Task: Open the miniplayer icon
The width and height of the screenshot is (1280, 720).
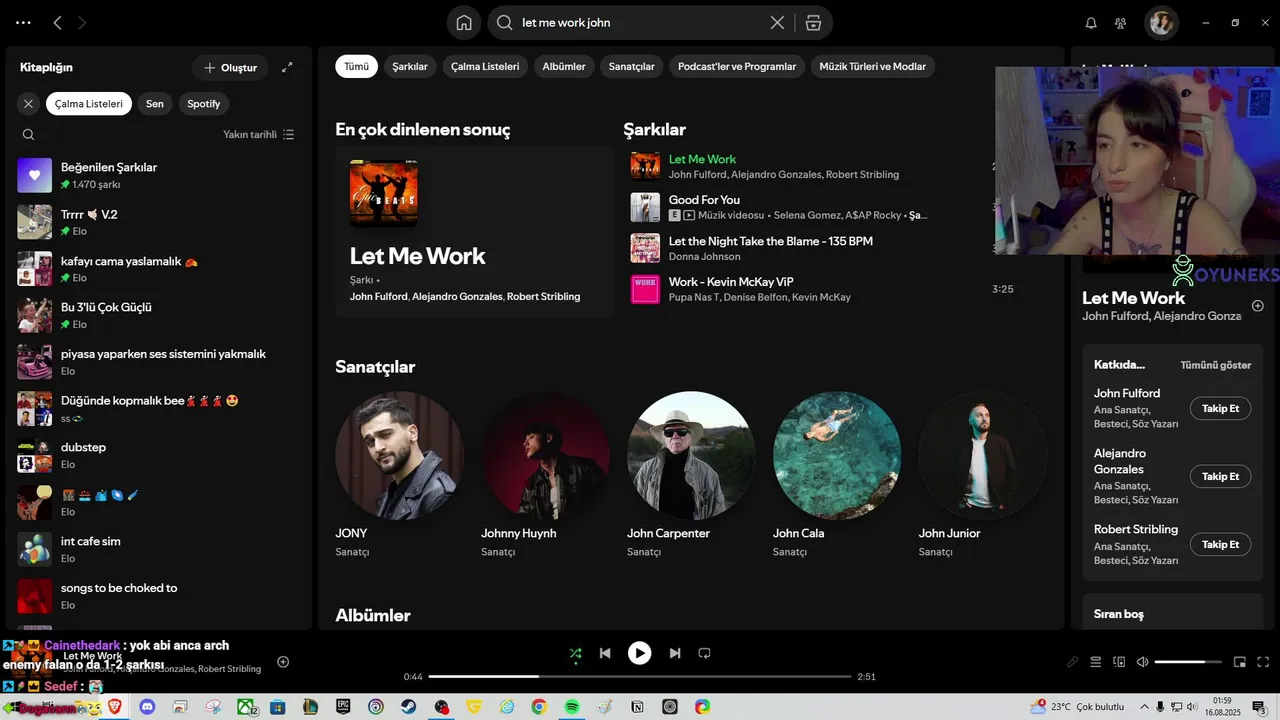Action: [x=1240, y=662]
